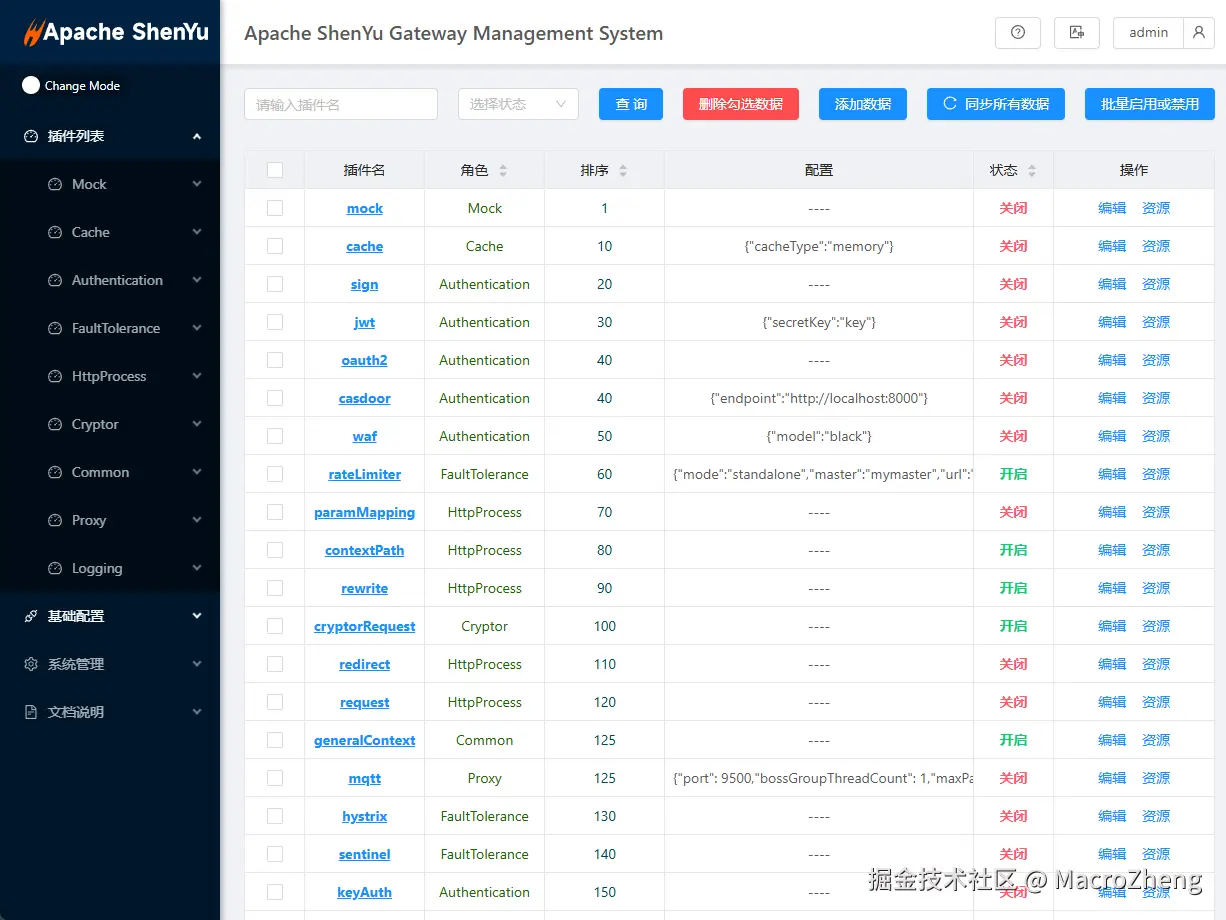Click the HttpProcess sidebar icon

coord(55,376)
